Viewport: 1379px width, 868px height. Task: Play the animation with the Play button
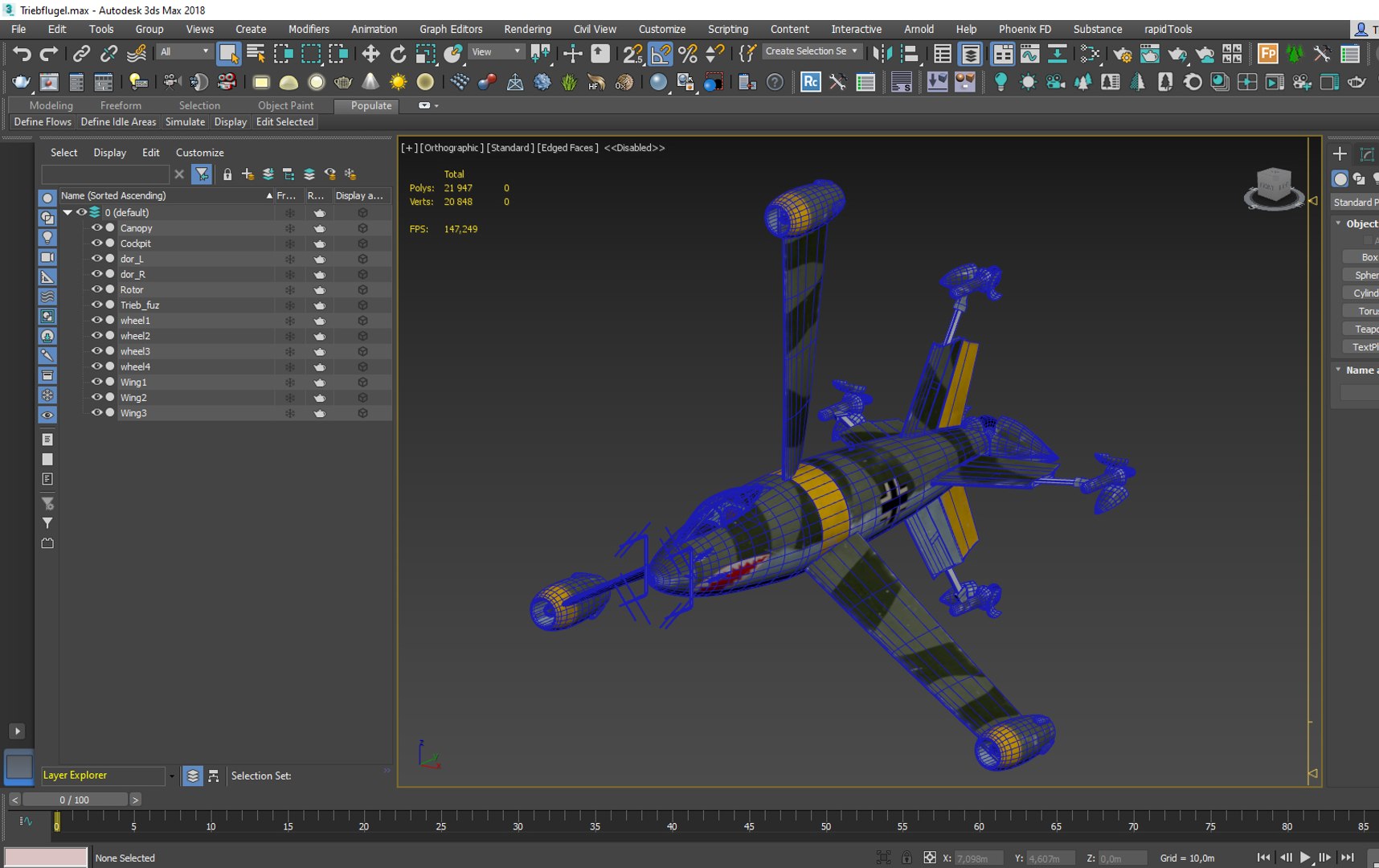[1305, 858]
